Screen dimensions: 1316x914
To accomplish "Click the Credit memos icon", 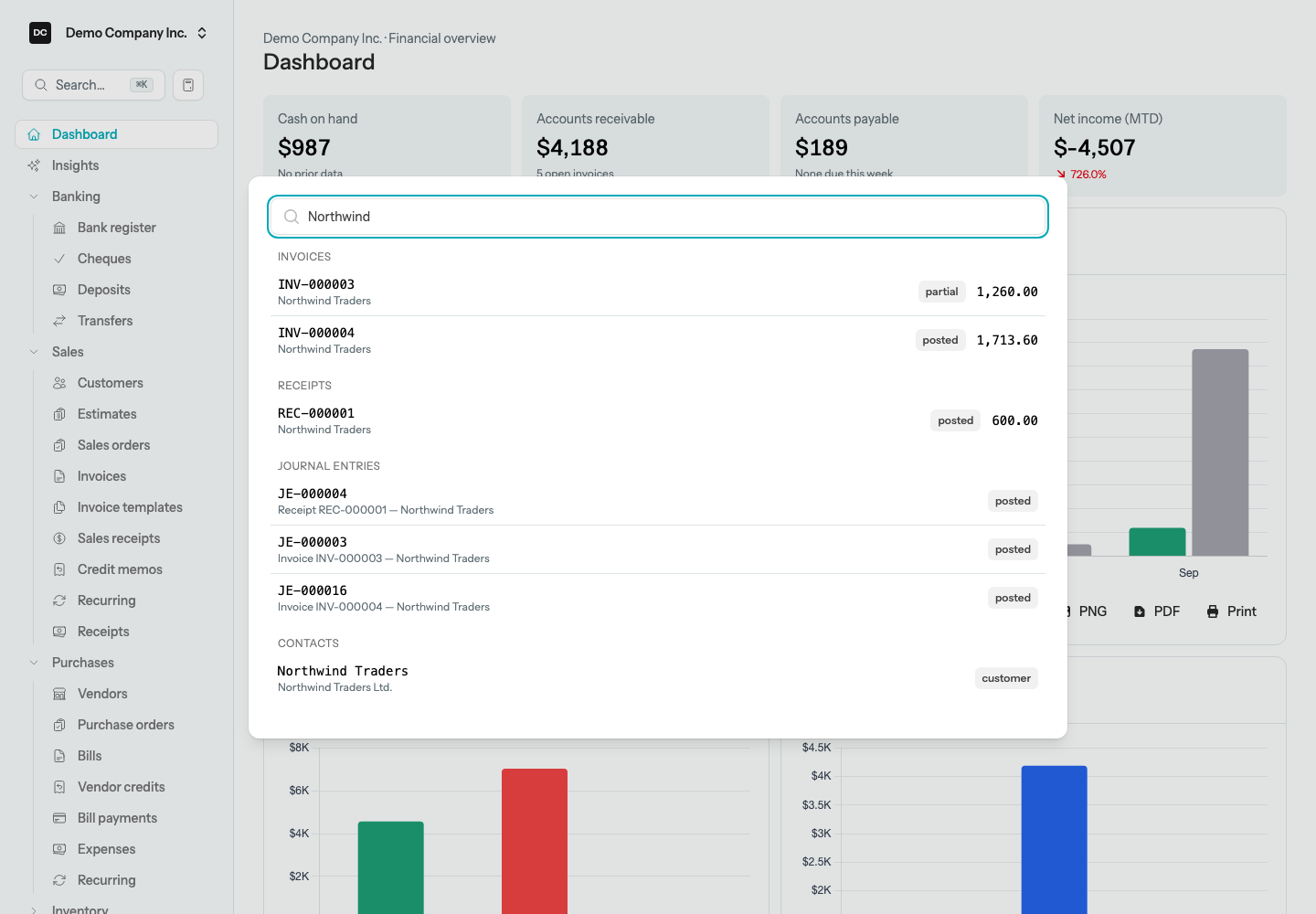I will [59, 569].
